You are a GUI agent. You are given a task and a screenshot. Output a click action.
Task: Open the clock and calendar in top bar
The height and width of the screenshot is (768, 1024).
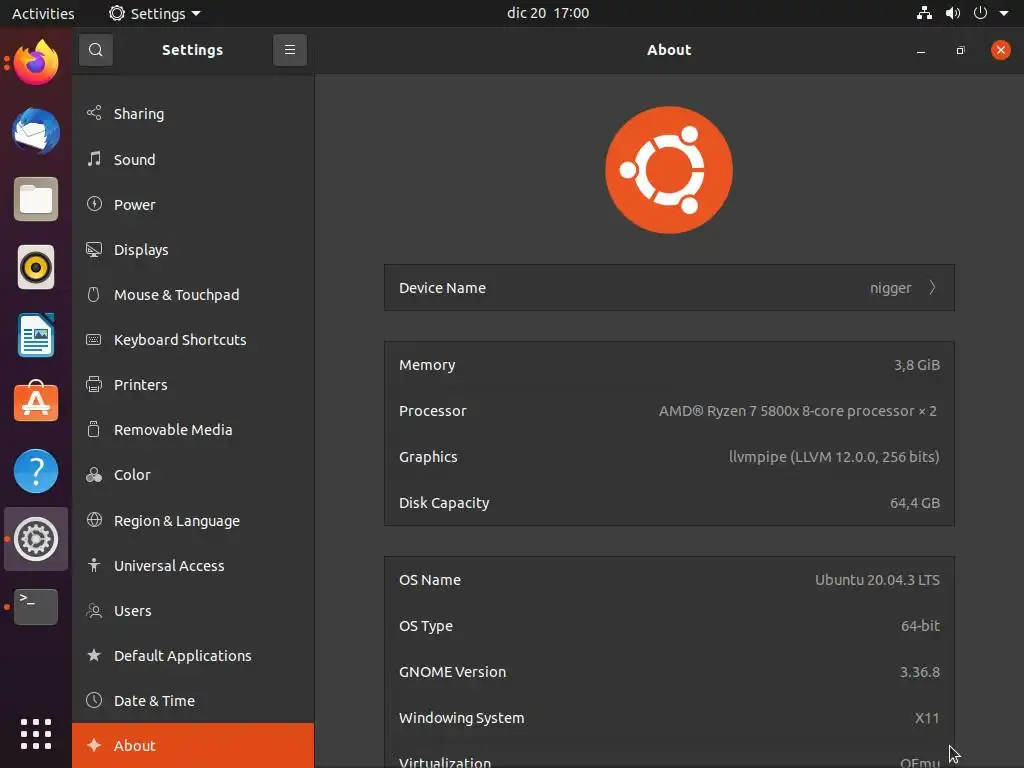coord(548,13)
